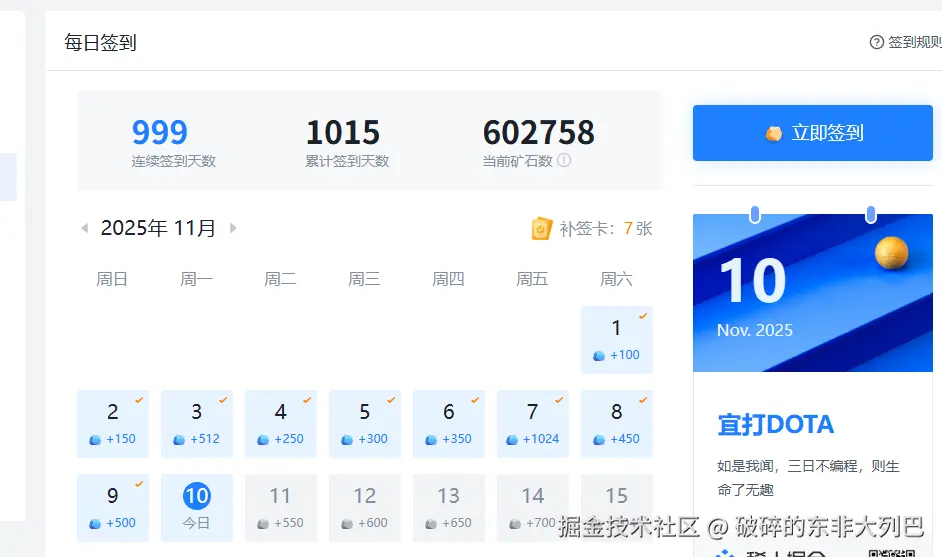Viewport: 942px width, 557px height.
Task: Select calendar day 4 with +250
Action: click(281, 424)
